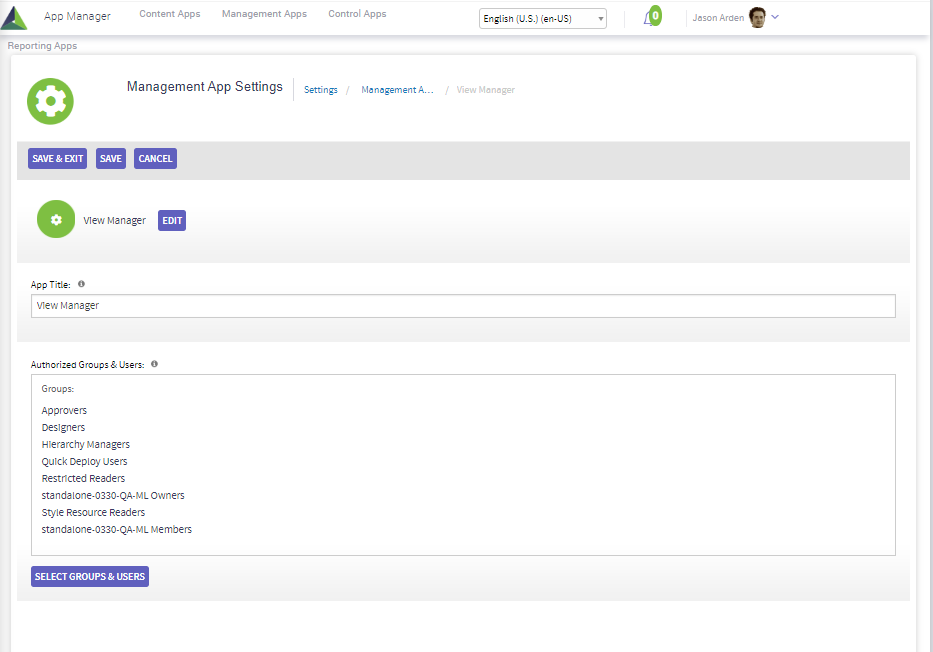
Task: Click the large green gear settings icon
Action: tap(50, 101)
